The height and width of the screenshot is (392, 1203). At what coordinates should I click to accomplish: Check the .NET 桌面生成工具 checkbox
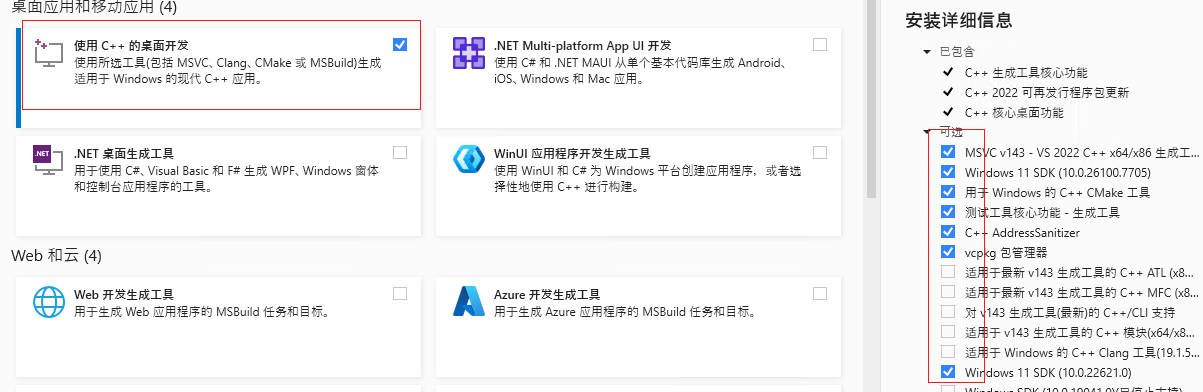click(400, 153)
